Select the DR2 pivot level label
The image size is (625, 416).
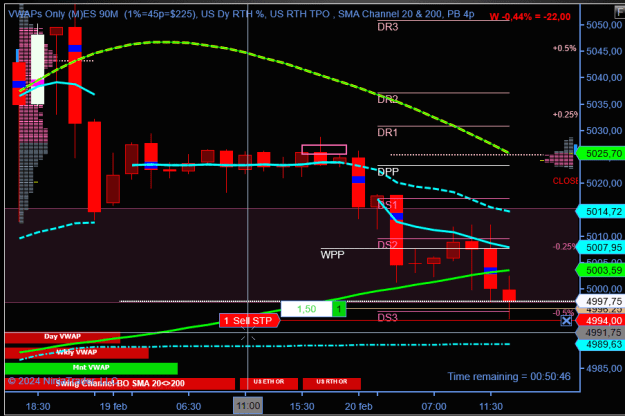(388, 99)
